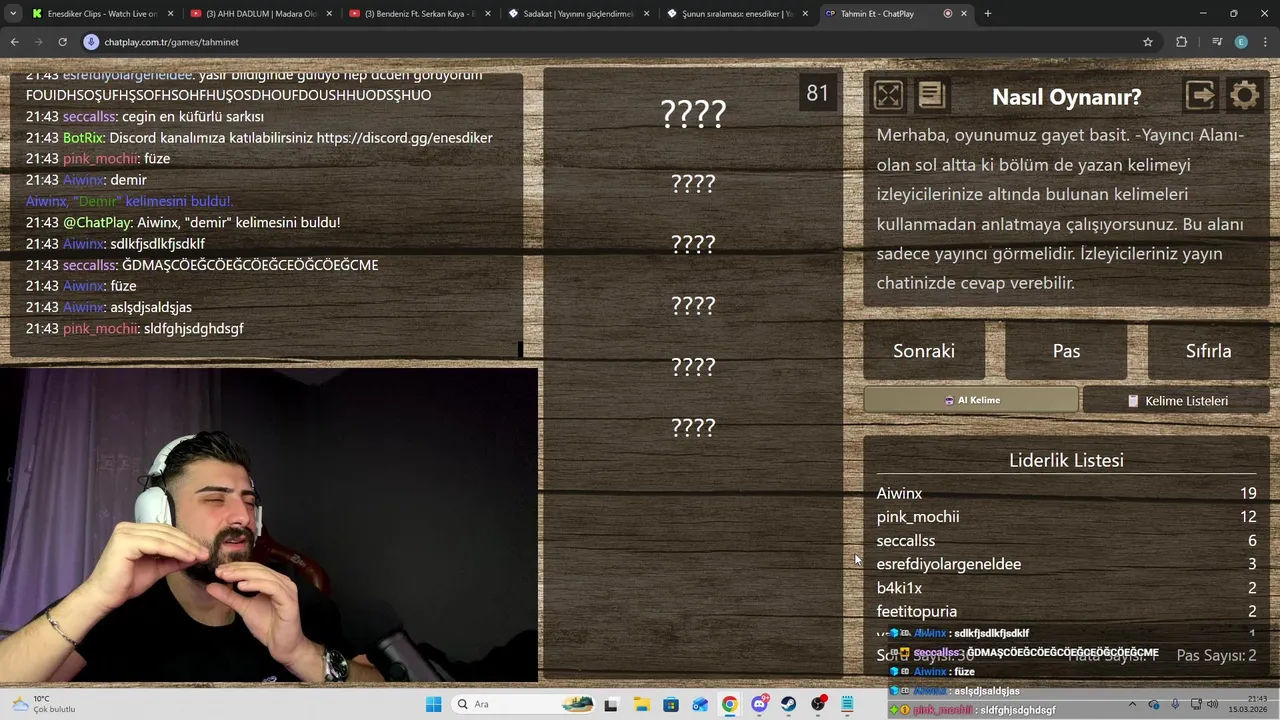Image resolution: width=1280 pixels, height=720 pixels.
Task: Click feetitopuria in the leaderboard
Action: (x=917, y=611)
